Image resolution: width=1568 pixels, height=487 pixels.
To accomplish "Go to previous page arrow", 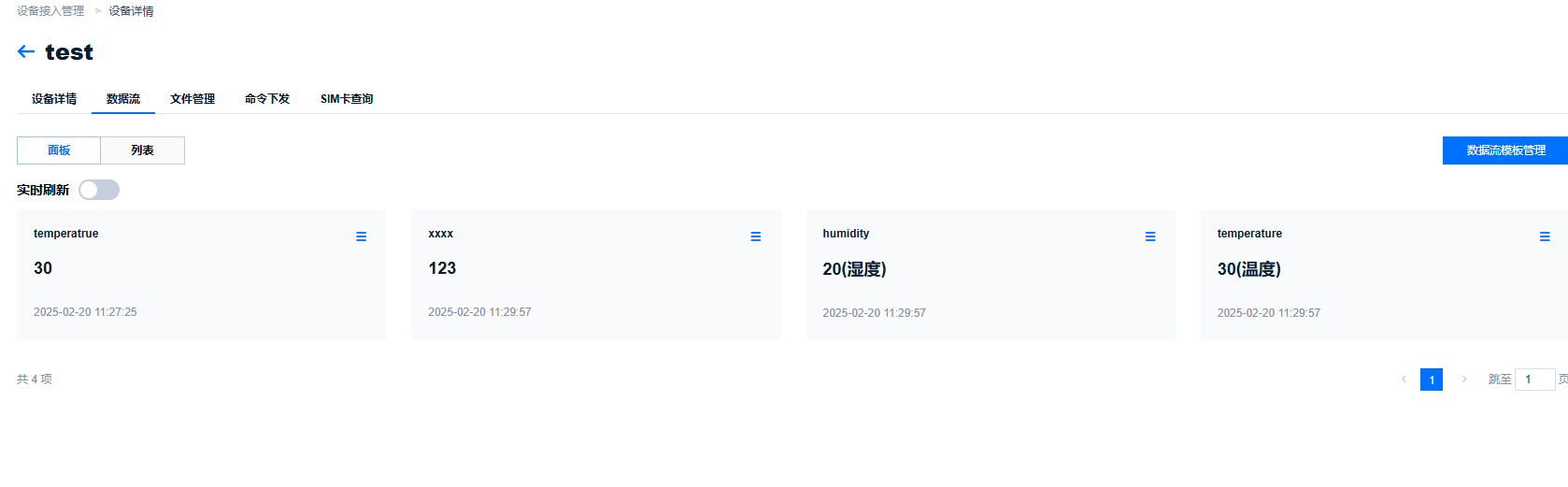I will tap(1404, 380).
